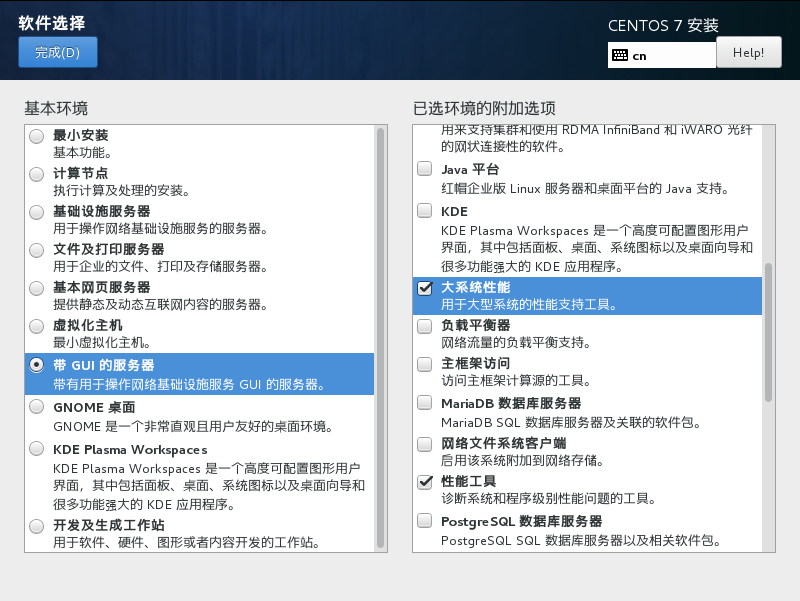The height and width of the screenshot is (601, 800).
Task: Tick the 网络文件系统客户端 checkbox
Action: [424, 444]
